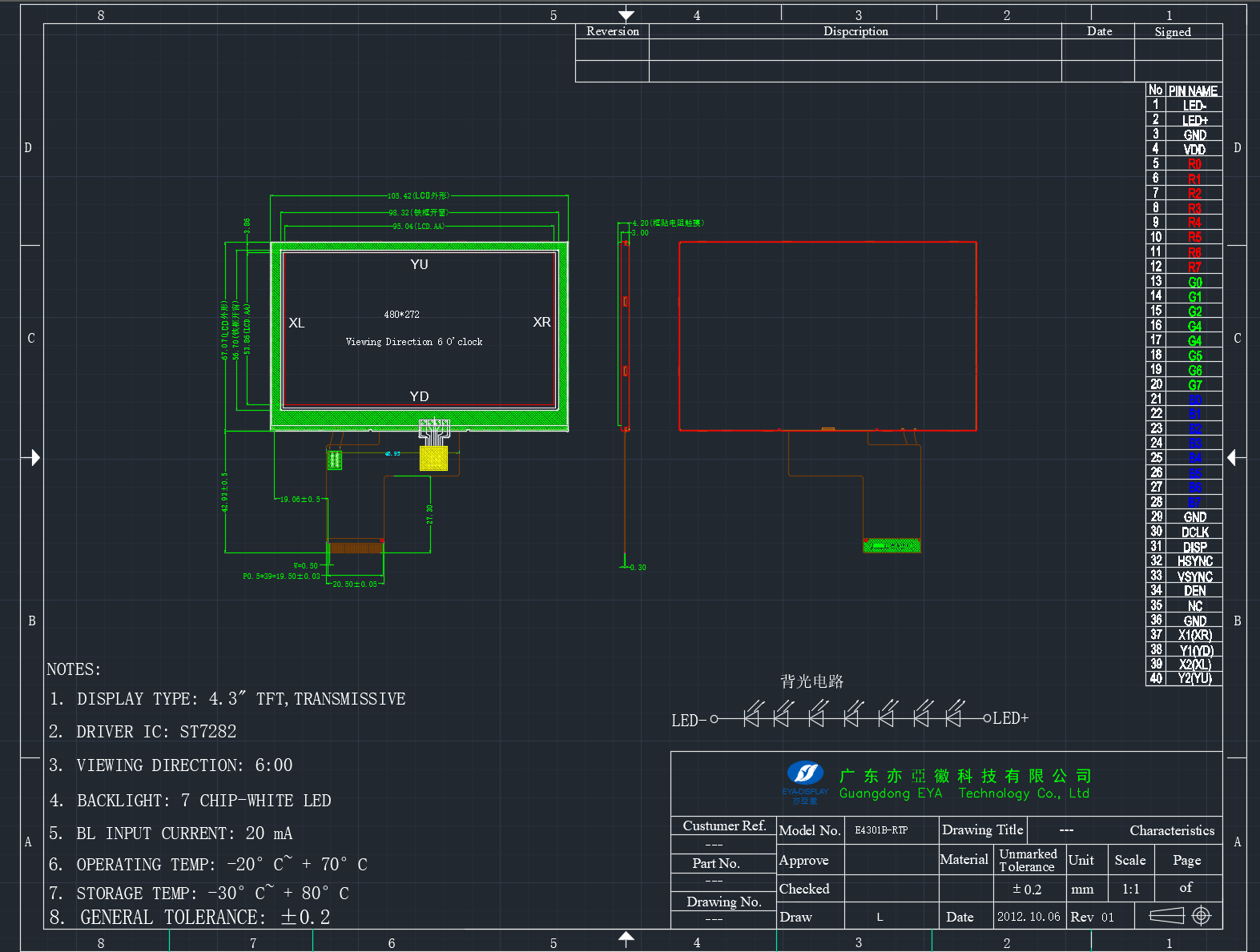Select the 'Dispcription' column header

click(x=855, y=31)
